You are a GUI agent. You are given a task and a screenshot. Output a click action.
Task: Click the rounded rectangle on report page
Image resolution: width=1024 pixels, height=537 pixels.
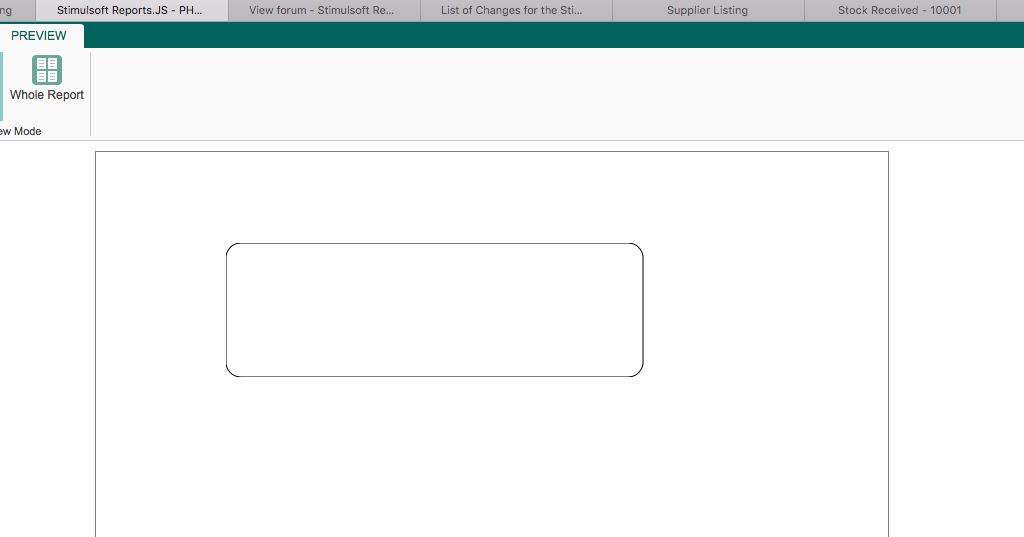click(x=434, y=310)
